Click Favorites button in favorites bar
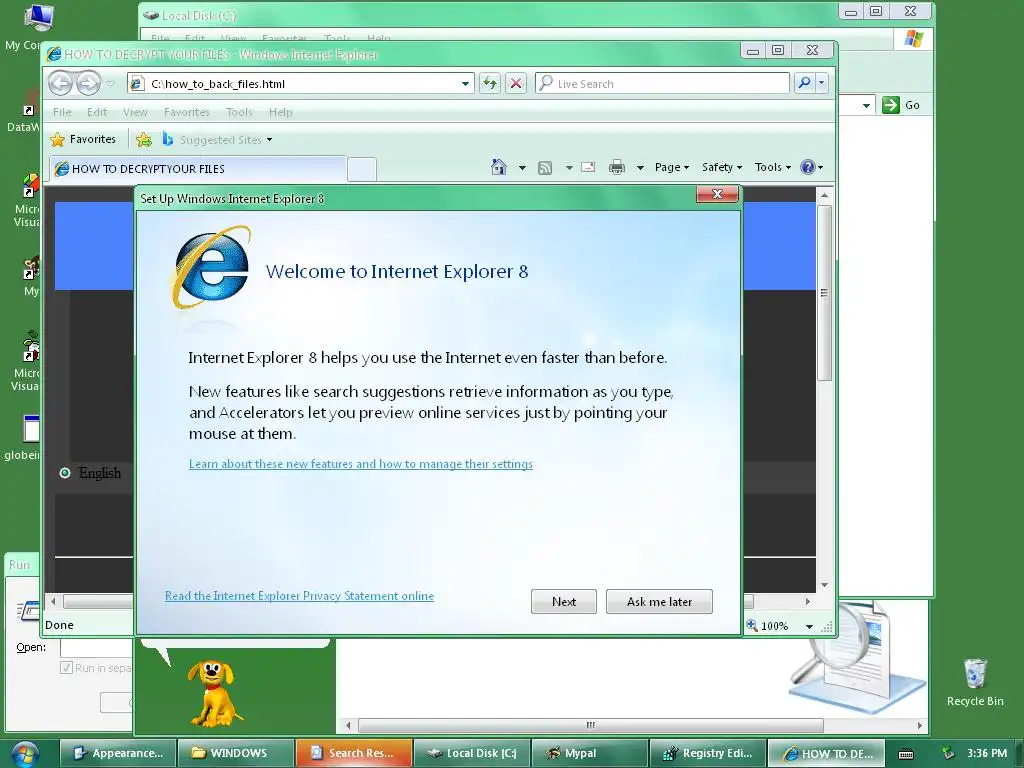The height and width of the screenshot is (768, 1024). click(84, 139)
